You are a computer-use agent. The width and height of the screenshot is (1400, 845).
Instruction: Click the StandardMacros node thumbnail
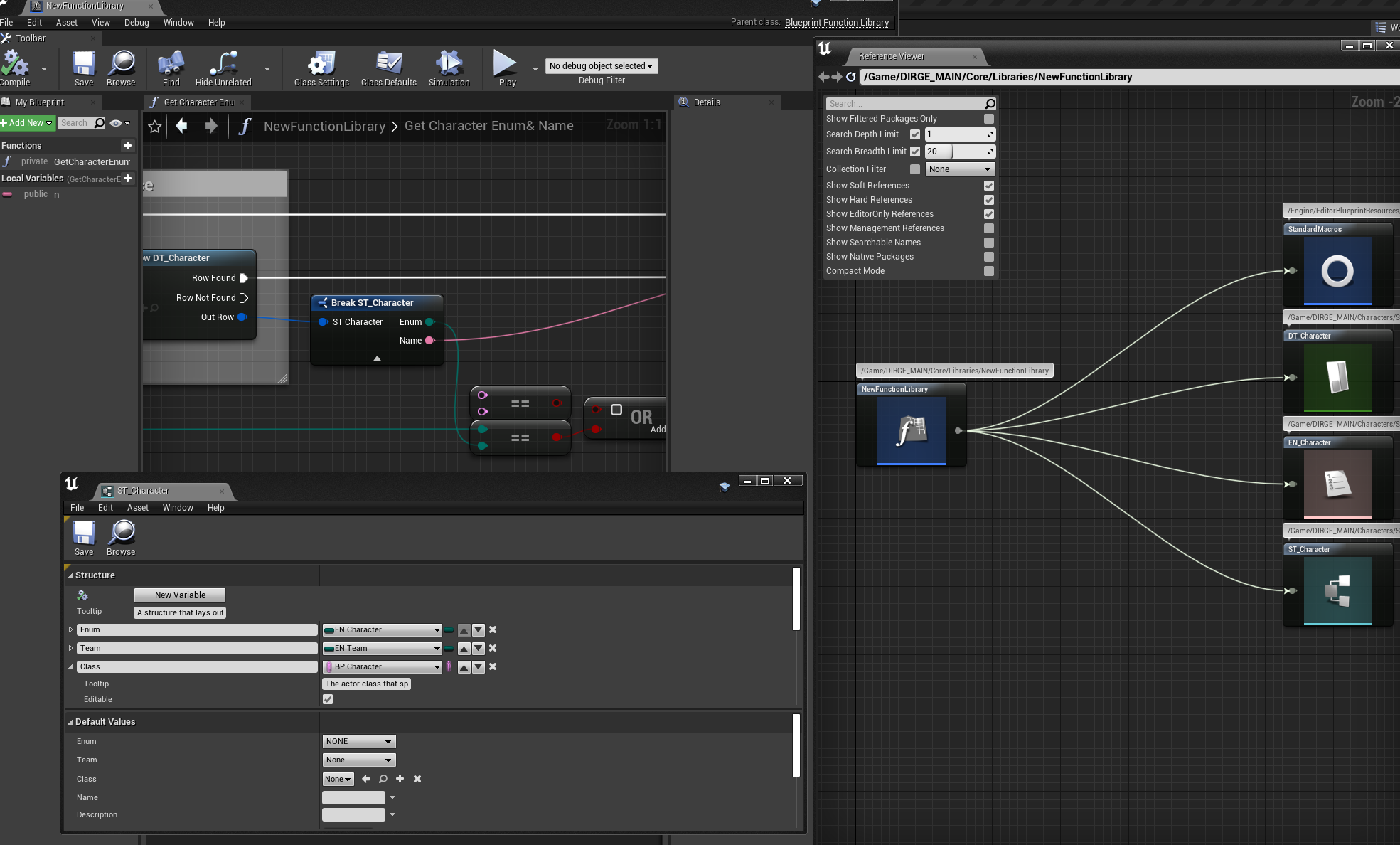point(1337,271)
